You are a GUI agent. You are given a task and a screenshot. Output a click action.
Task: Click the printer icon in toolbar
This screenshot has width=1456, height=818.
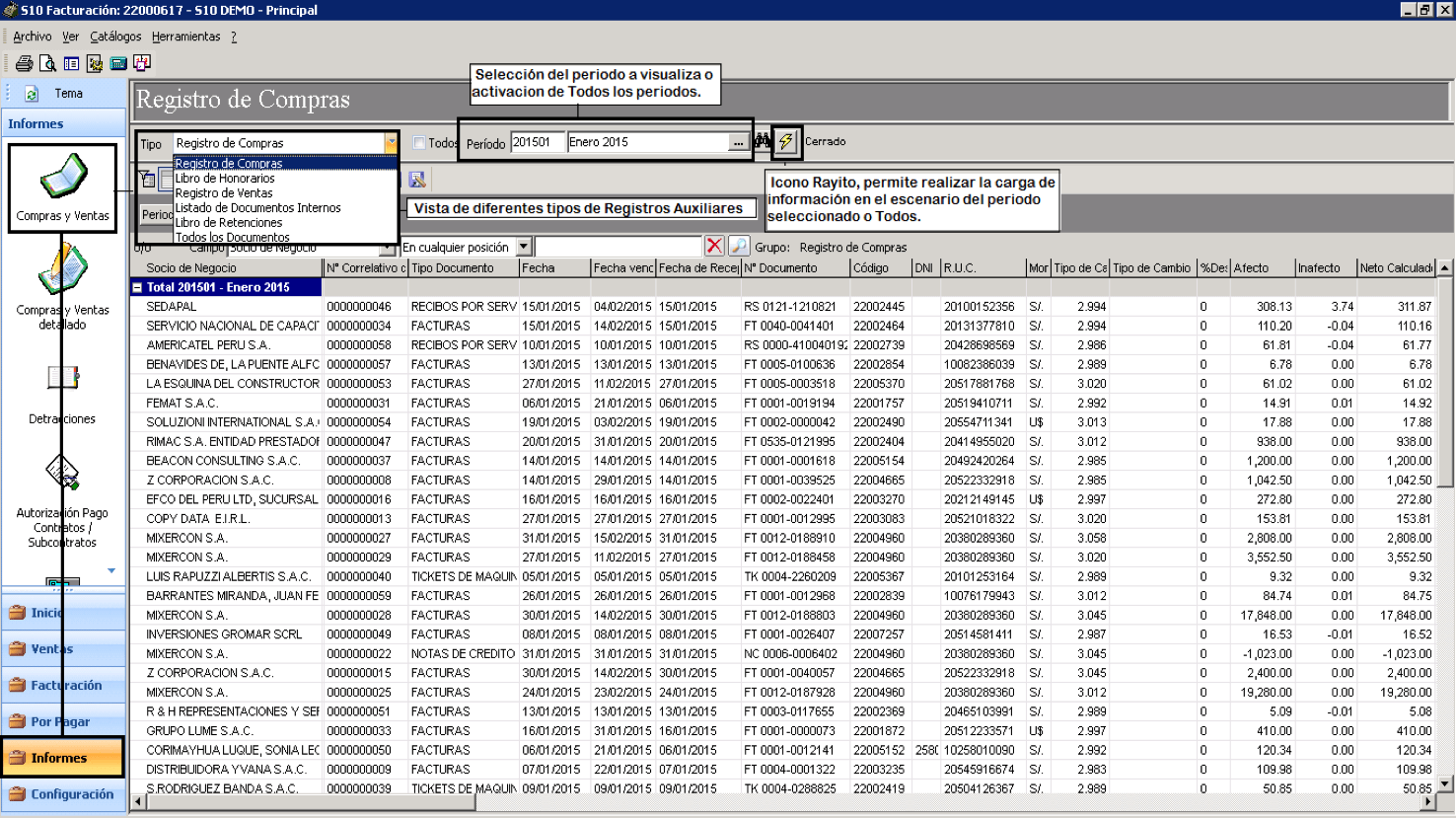24,63
